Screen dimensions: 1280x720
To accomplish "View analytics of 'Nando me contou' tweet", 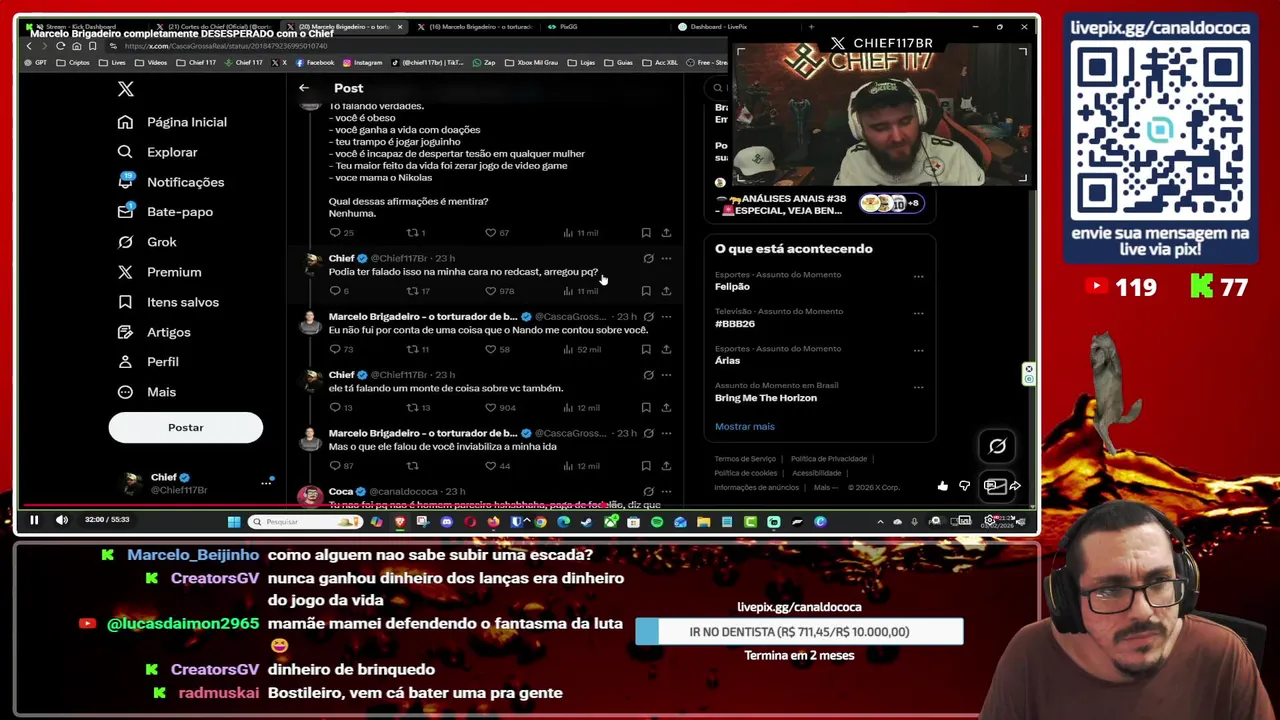I will [x=581, y=349].
